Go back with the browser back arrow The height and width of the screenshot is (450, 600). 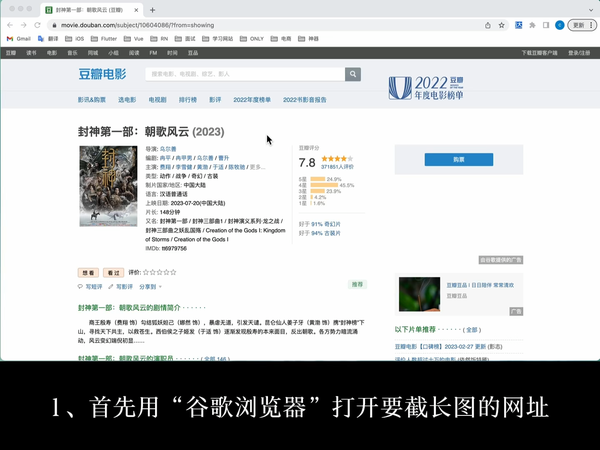click(10, 25)
